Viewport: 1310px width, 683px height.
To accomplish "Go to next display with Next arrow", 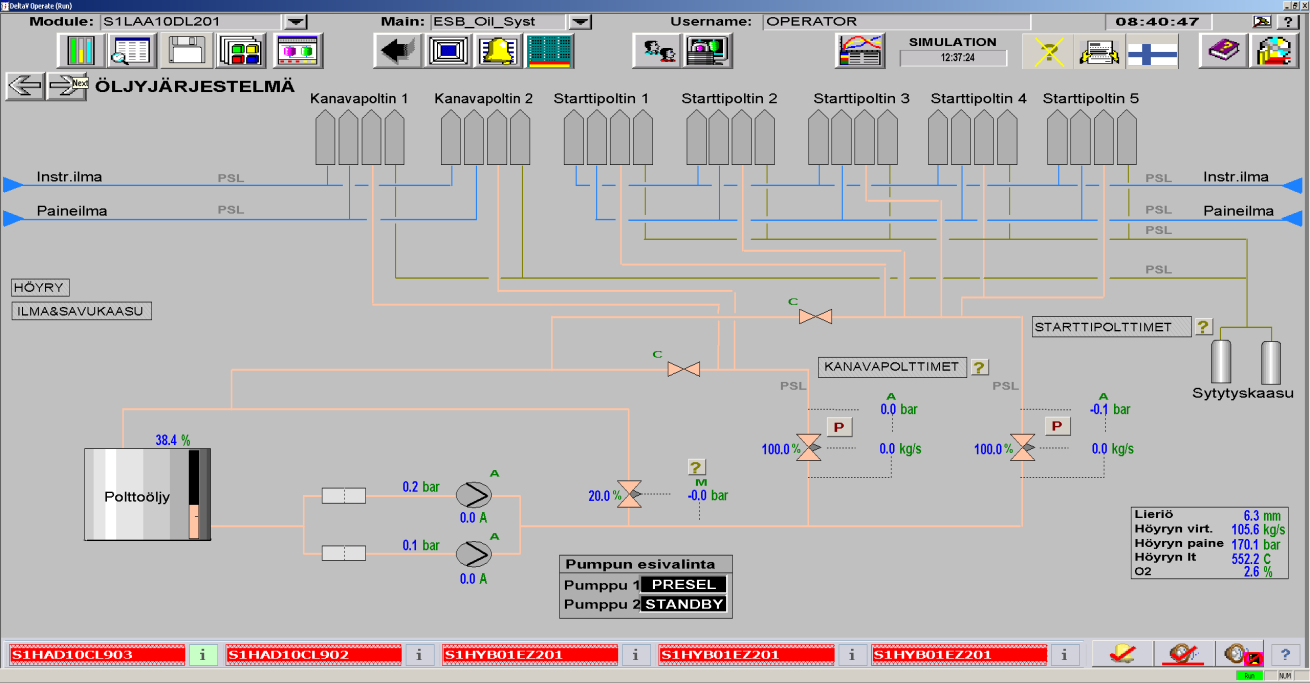I will tap(69, 86).
